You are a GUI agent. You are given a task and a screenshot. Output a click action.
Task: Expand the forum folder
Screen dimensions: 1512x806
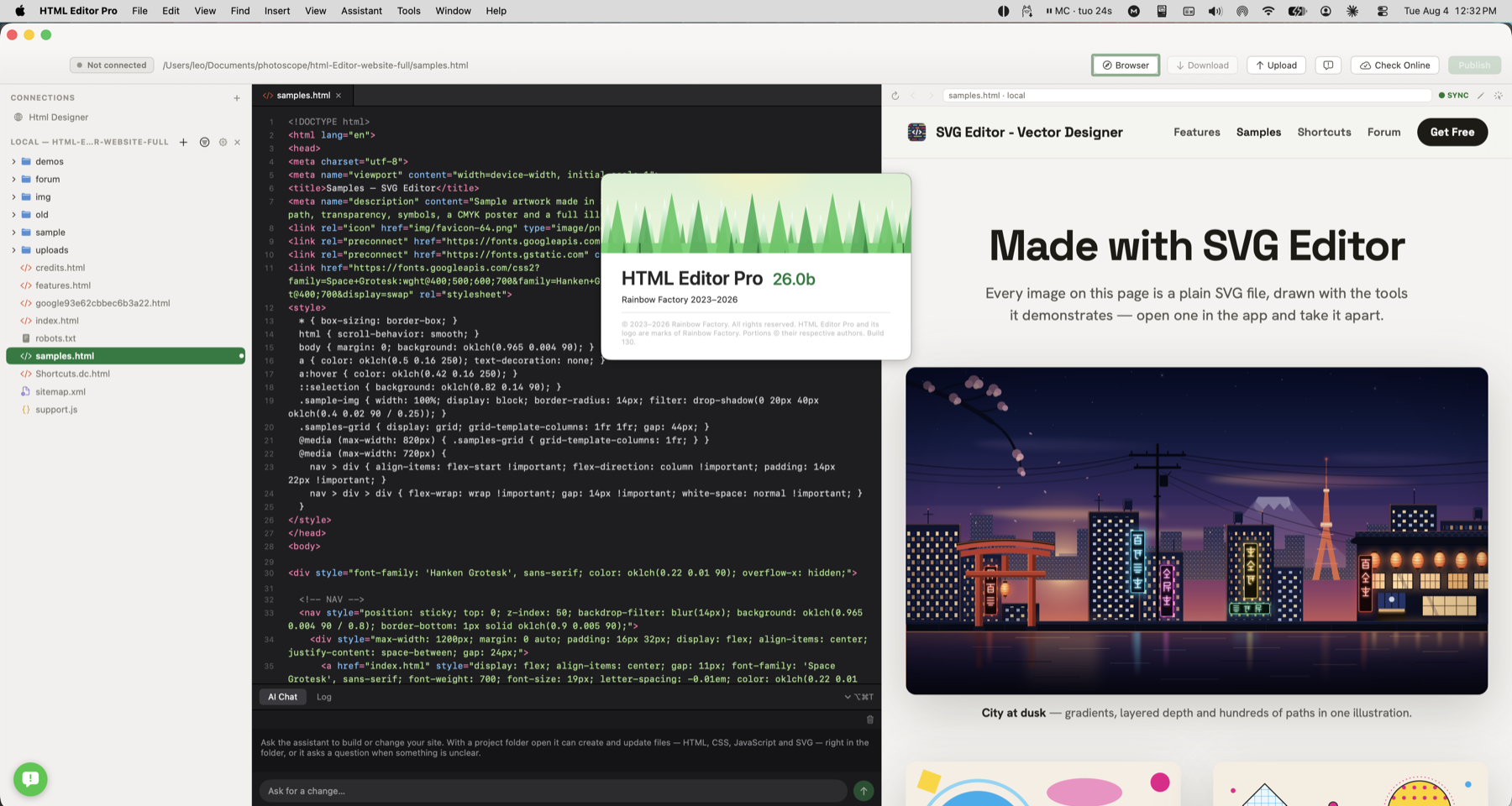(13, 180)
